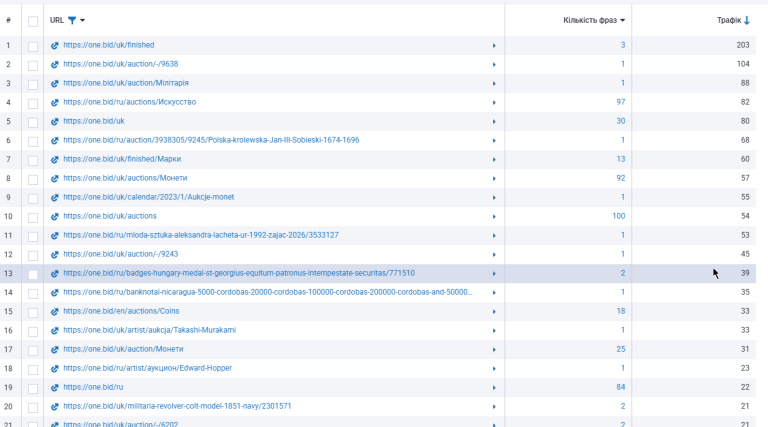Click external link icon beside Искусство URL
The width and height of the screenshot is (768, 427).
(54, 103)
